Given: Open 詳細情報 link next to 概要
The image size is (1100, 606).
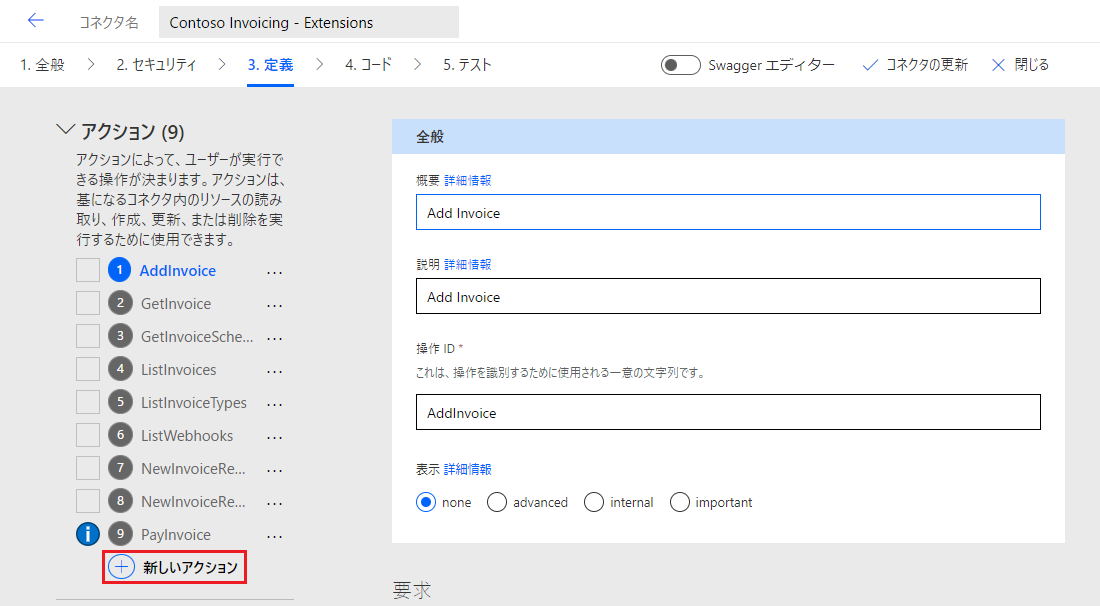Looking at the screenshot, I should (x=467, y=181).
